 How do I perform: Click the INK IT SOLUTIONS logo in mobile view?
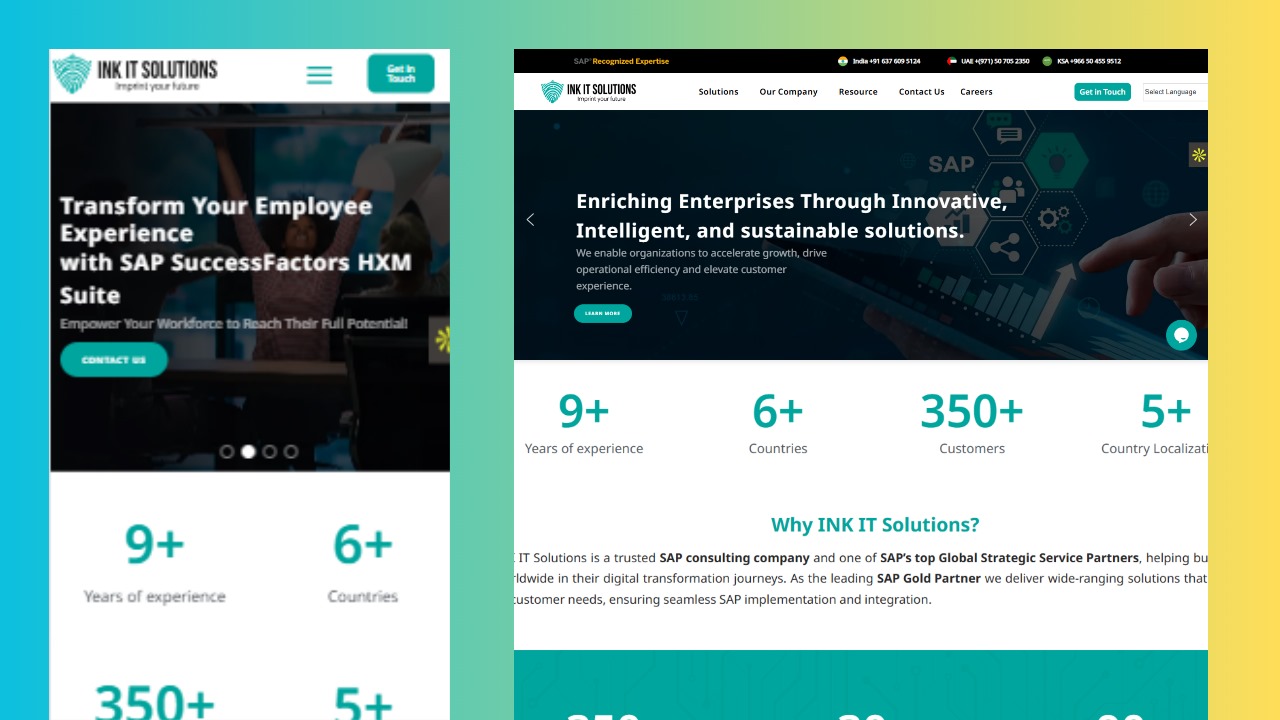pos(135,74)
